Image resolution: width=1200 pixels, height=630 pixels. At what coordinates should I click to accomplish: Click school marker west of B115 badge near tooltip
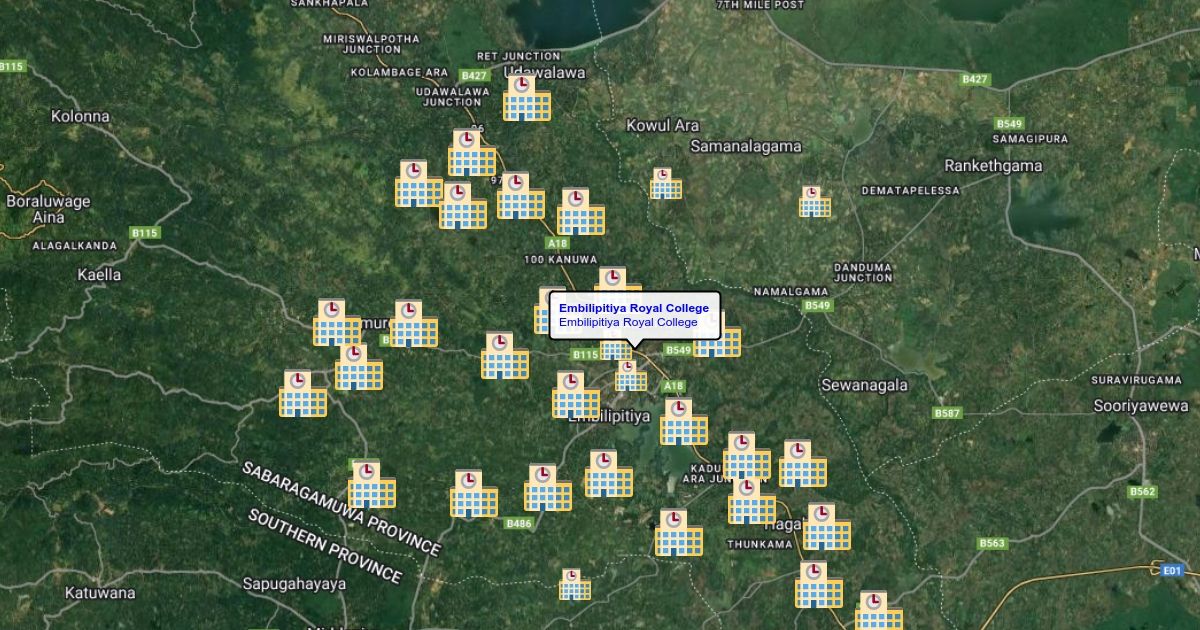[504, 357]
